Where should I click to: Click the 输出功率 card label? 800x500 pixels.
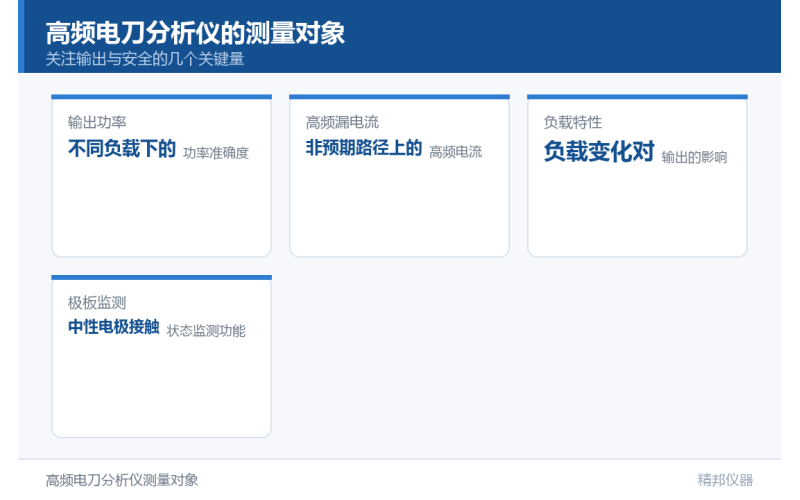point(97,122)
